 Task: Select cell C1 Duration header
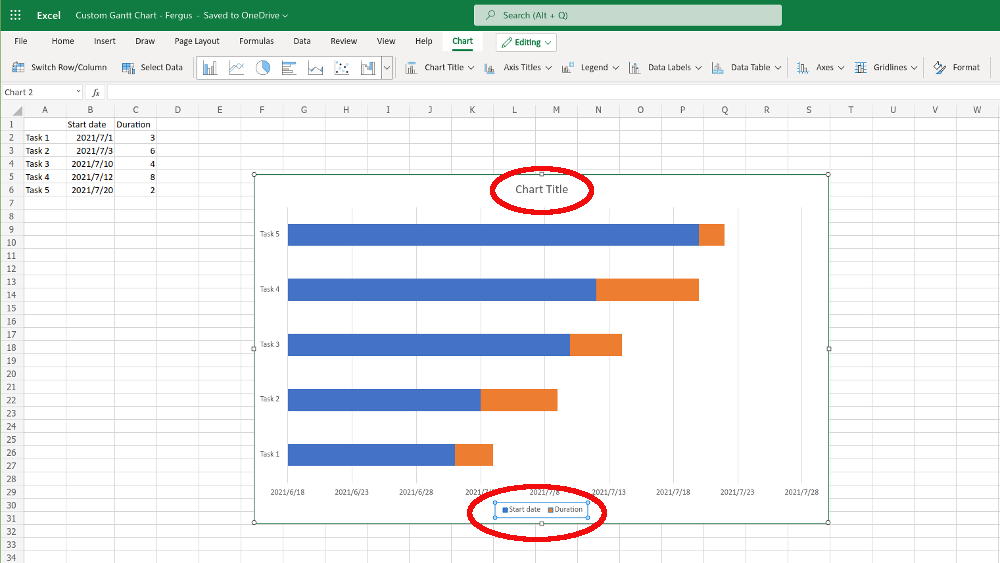point(135,124)
